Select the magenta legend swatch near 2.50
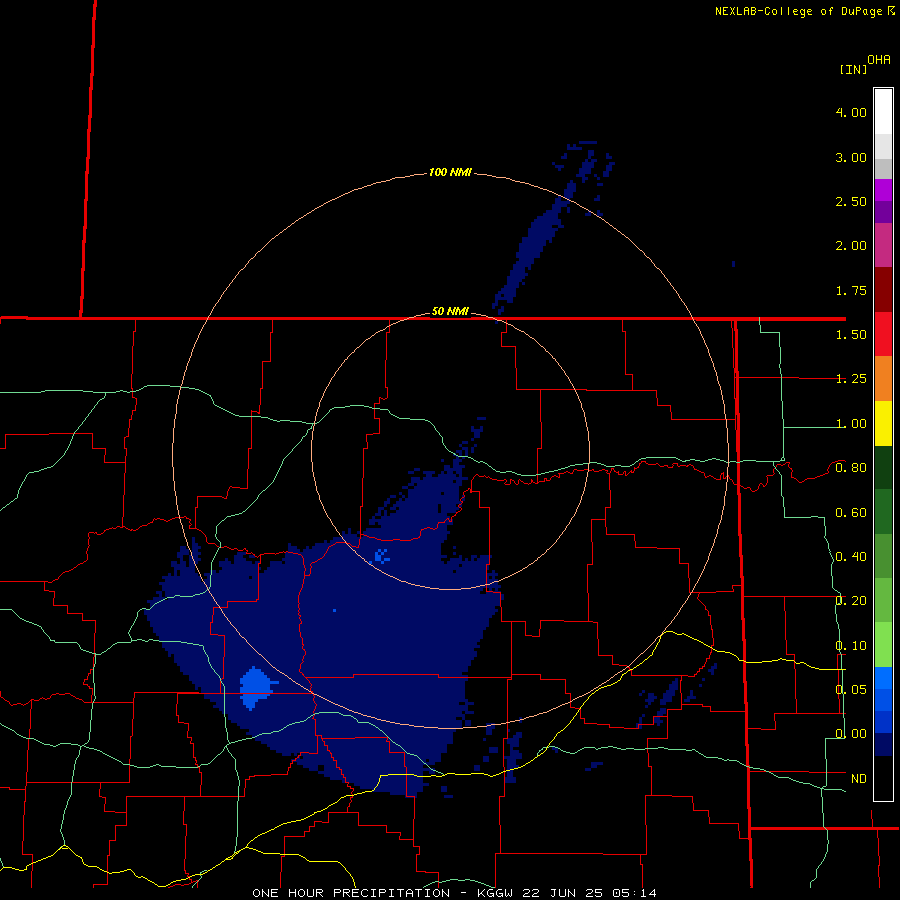 (x=883, y=190)
